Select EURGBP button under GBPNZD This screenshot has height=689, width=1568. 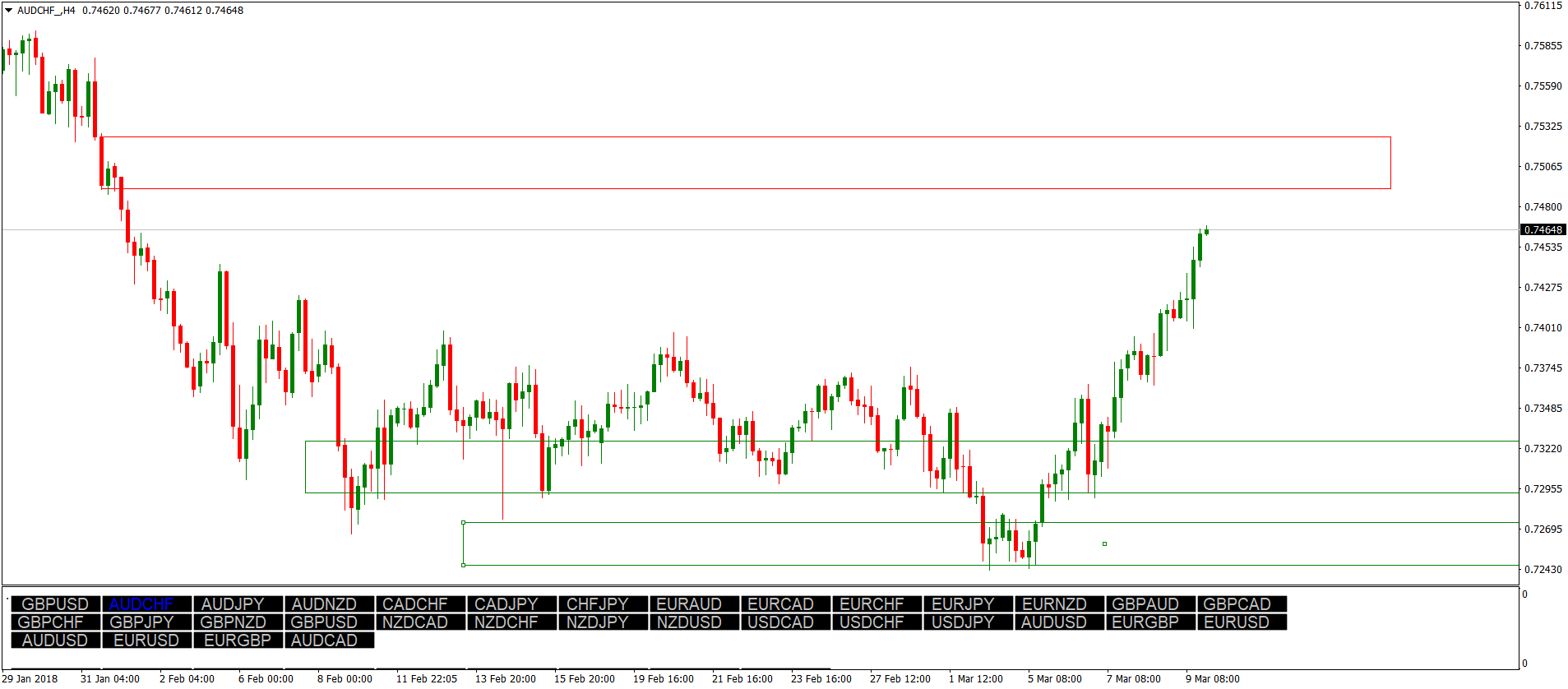coord(238,640)
